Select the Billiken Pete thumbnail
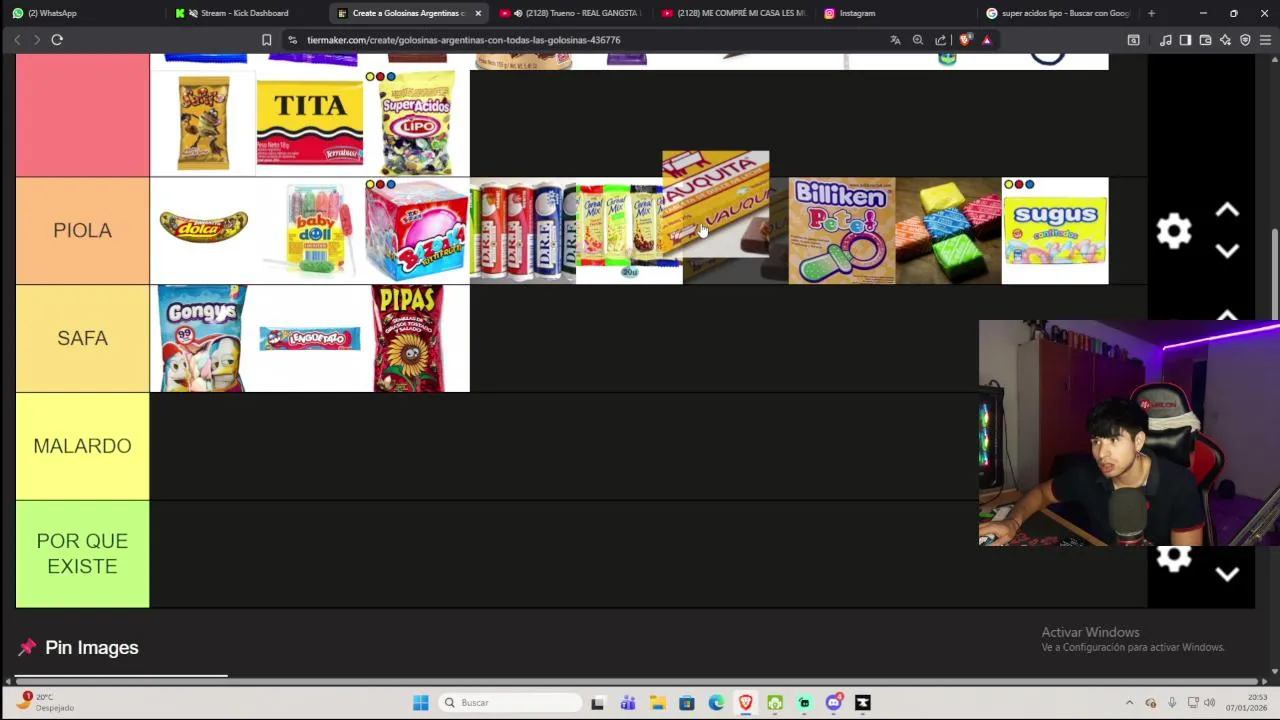Screen dimensions: 1280x720 coord(842,231)
